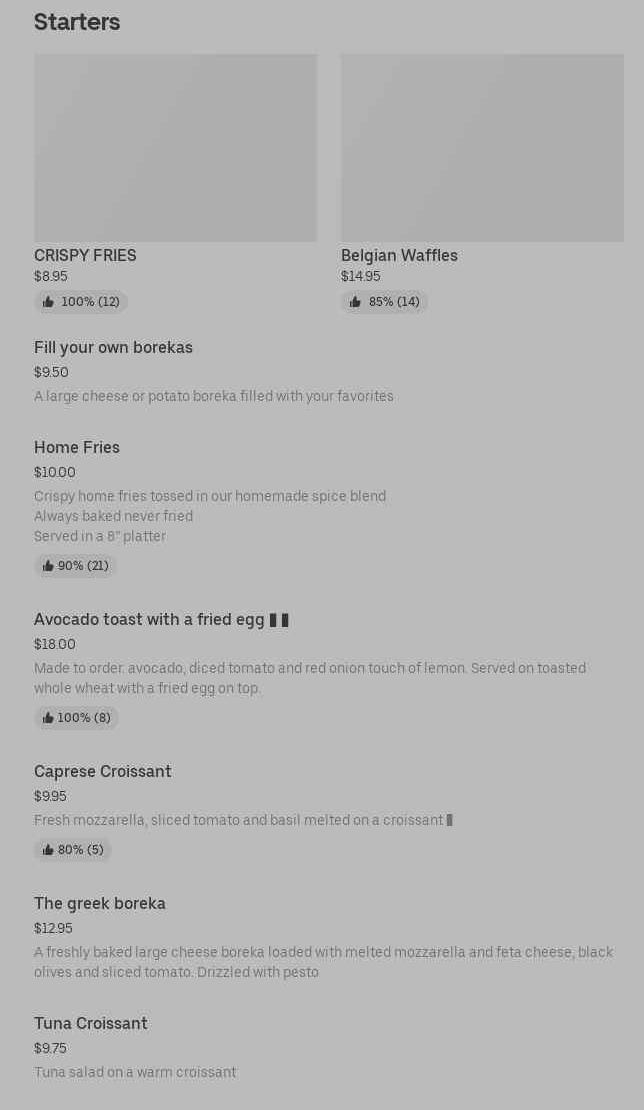This screenshot has width=644, height=1110.
Task: Select the Fill your own borekas item
Action: tap(113, 348)
